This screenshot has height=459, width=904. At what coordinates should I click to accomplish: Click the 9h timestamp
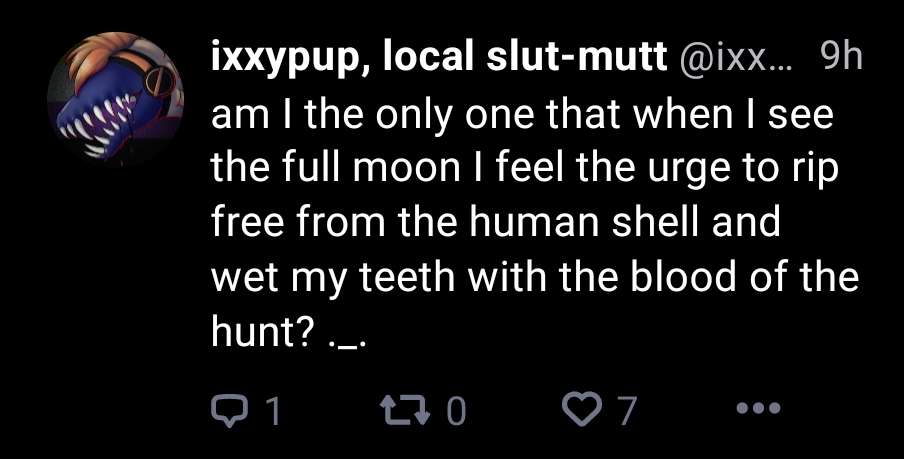[x=840, y=60]
